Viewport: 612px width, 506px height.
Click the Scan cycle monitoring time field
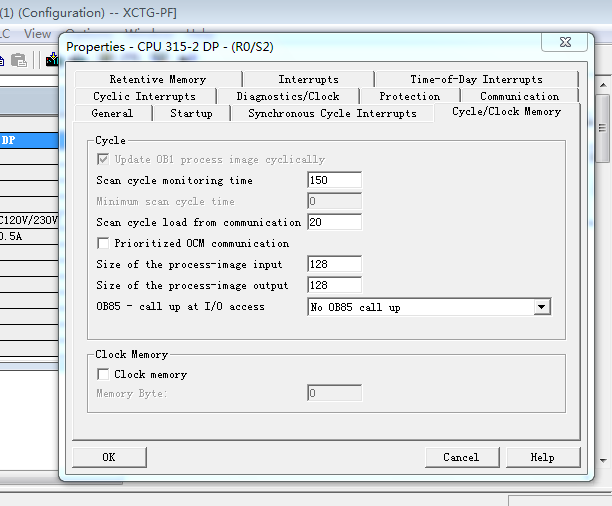[x=334, y=180]
